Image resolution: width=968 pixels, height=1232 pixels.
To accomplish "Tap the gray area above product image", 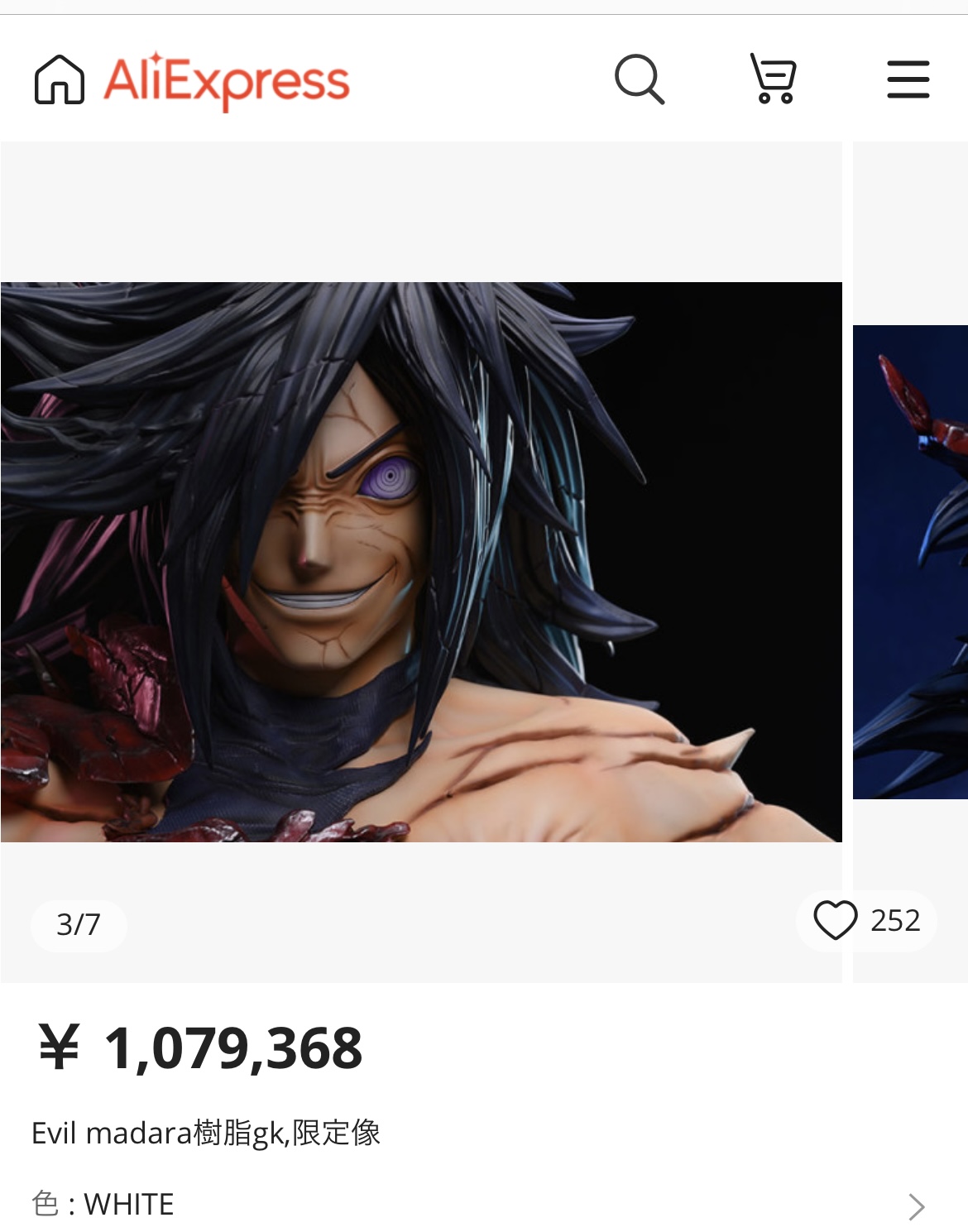I will tap(421, 212).
